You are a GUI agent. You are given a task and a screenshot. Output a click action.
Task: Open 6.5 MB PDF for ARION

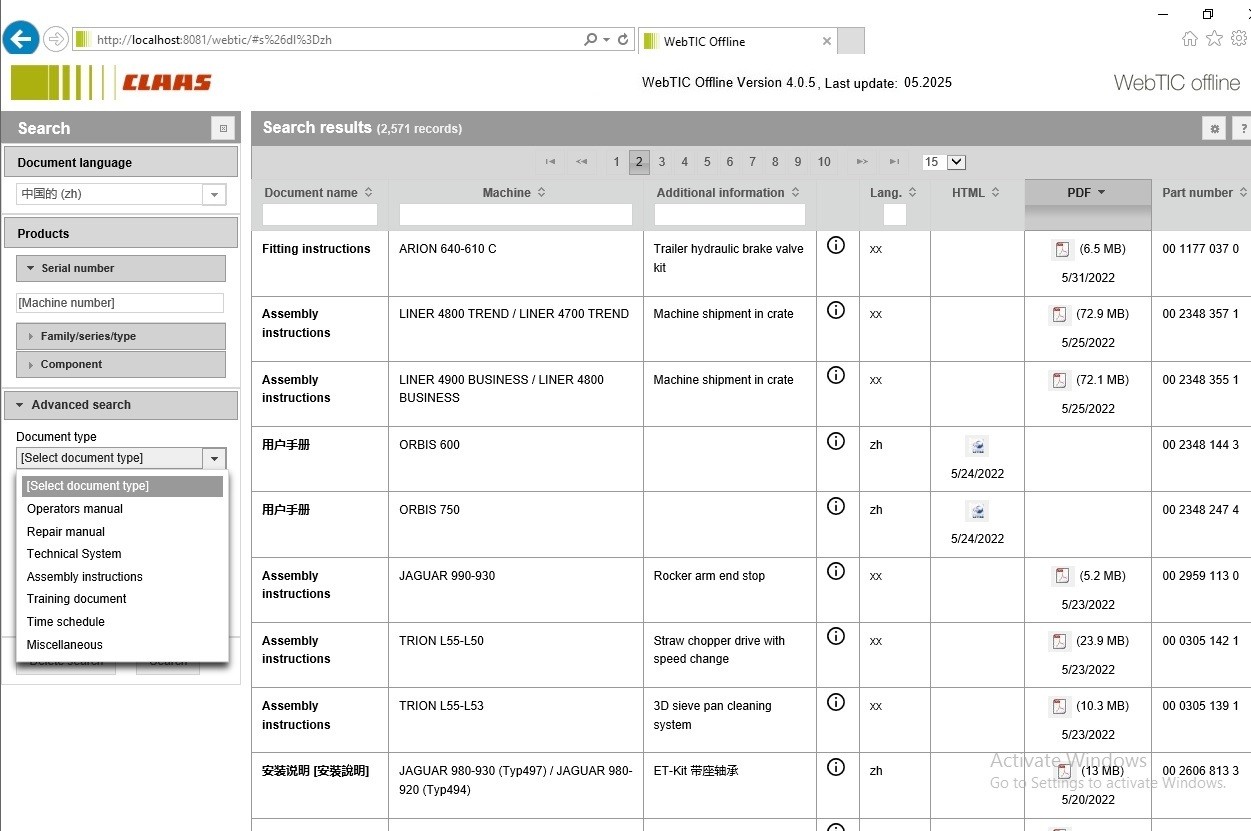click(1061, 249)
